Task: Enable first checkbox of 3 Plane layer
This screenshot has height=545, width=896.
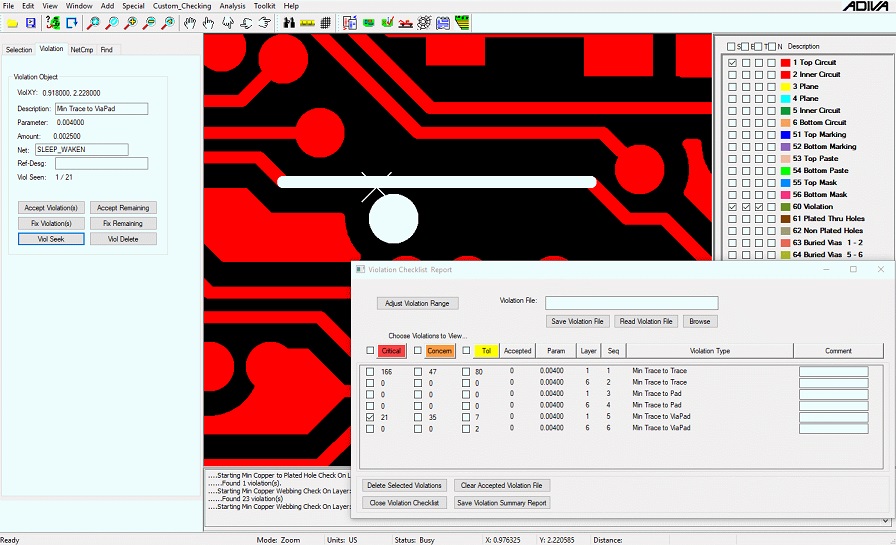Action: click(733, 86)
